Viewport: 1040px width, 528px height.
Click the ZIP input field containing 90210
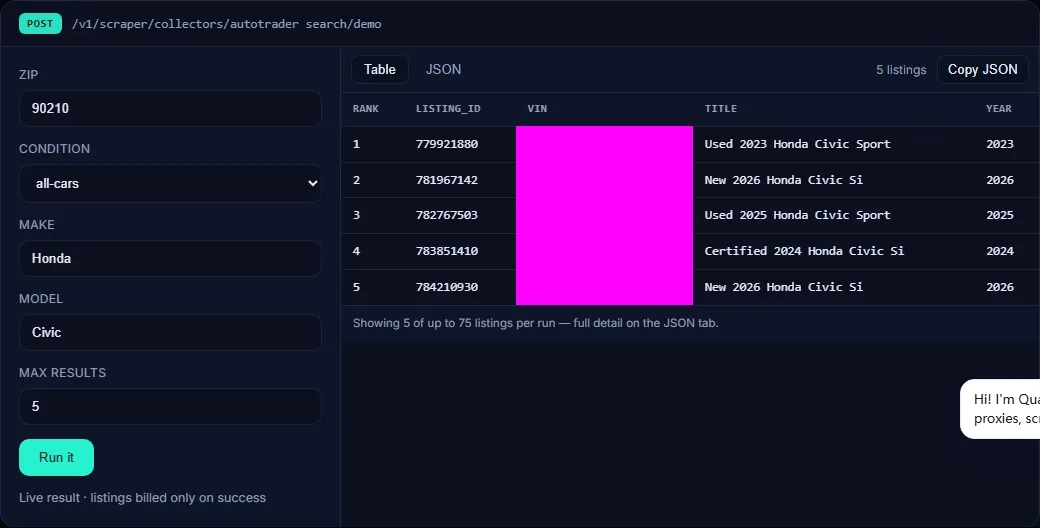tap(170, 108)
